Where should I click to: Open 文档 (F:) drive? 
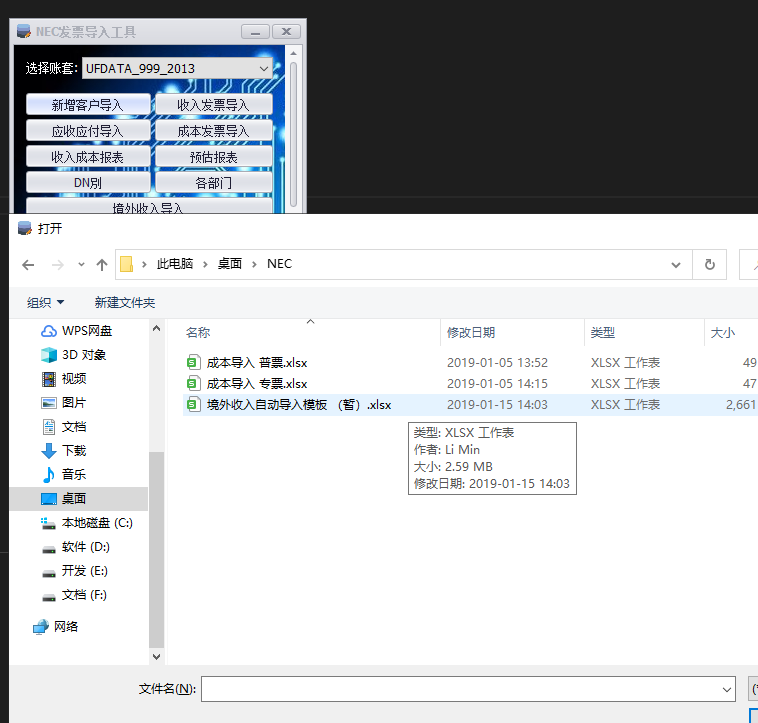(x=74, y=594)
